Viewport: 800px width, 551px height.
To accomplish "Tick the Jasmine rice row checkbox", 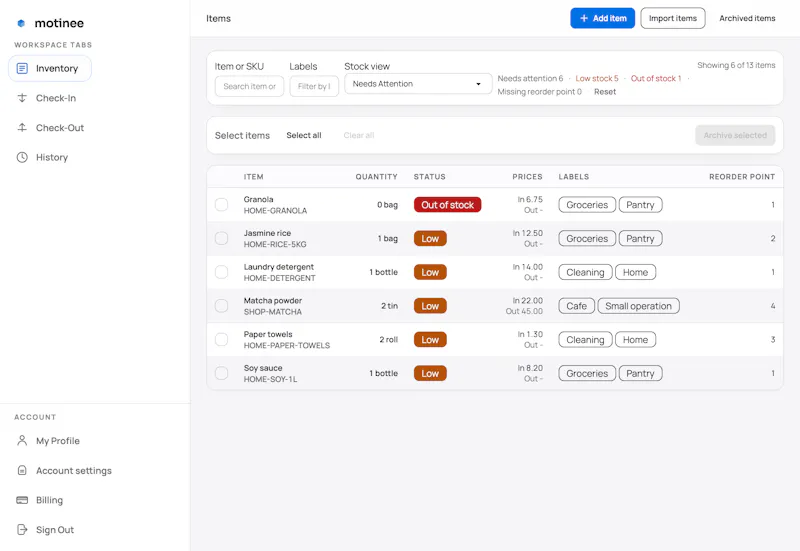I will pyautogui.click(x=221, y=238).
